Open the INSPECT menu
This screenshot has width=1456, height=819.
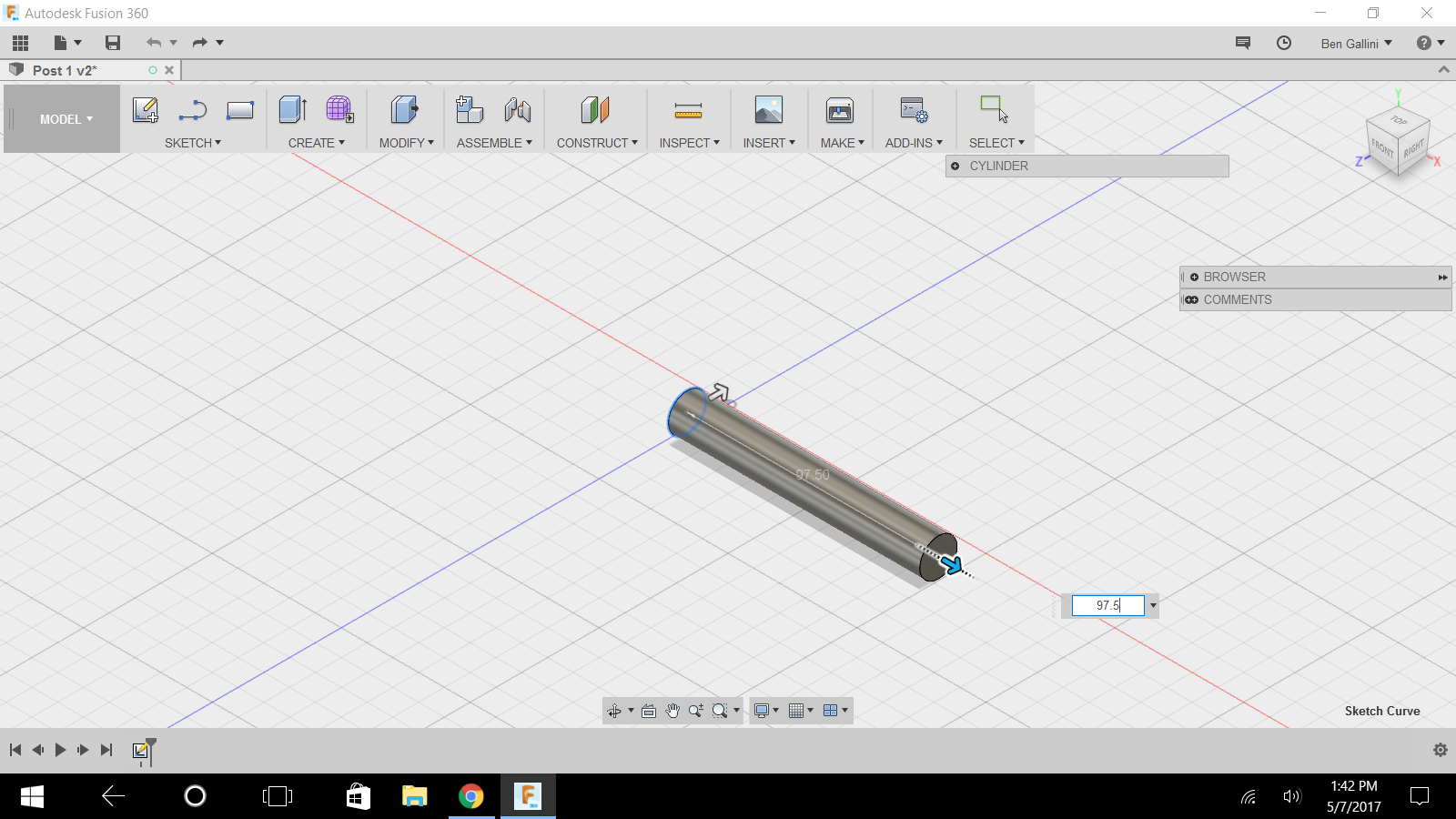pos(690,143)
